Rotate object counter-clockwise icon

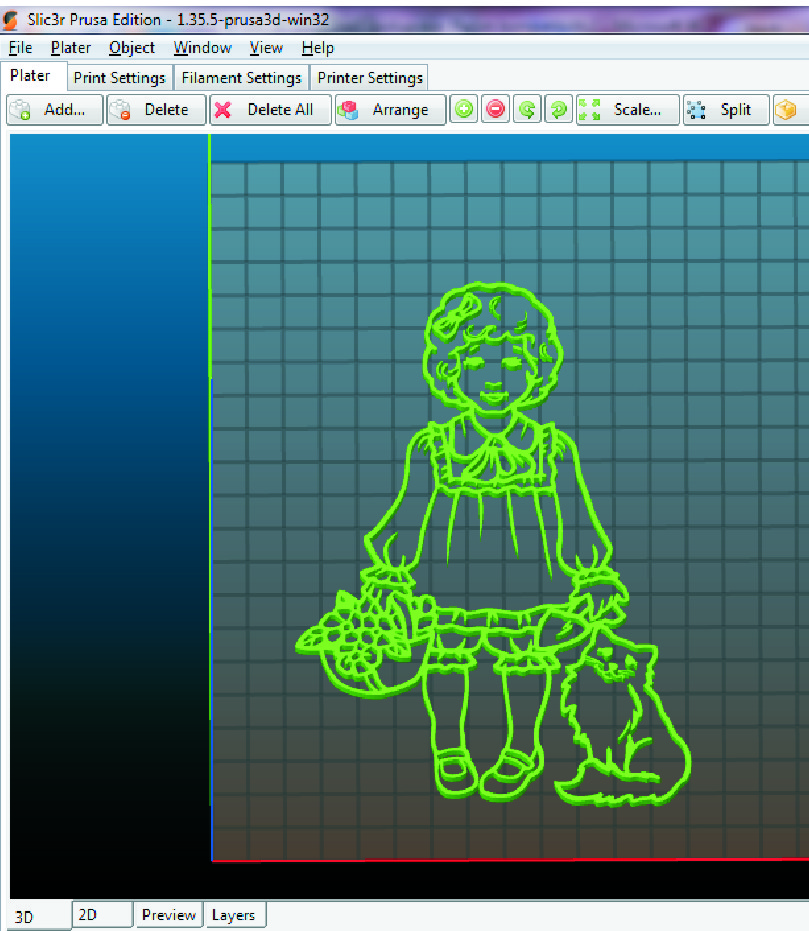point(527,110)
